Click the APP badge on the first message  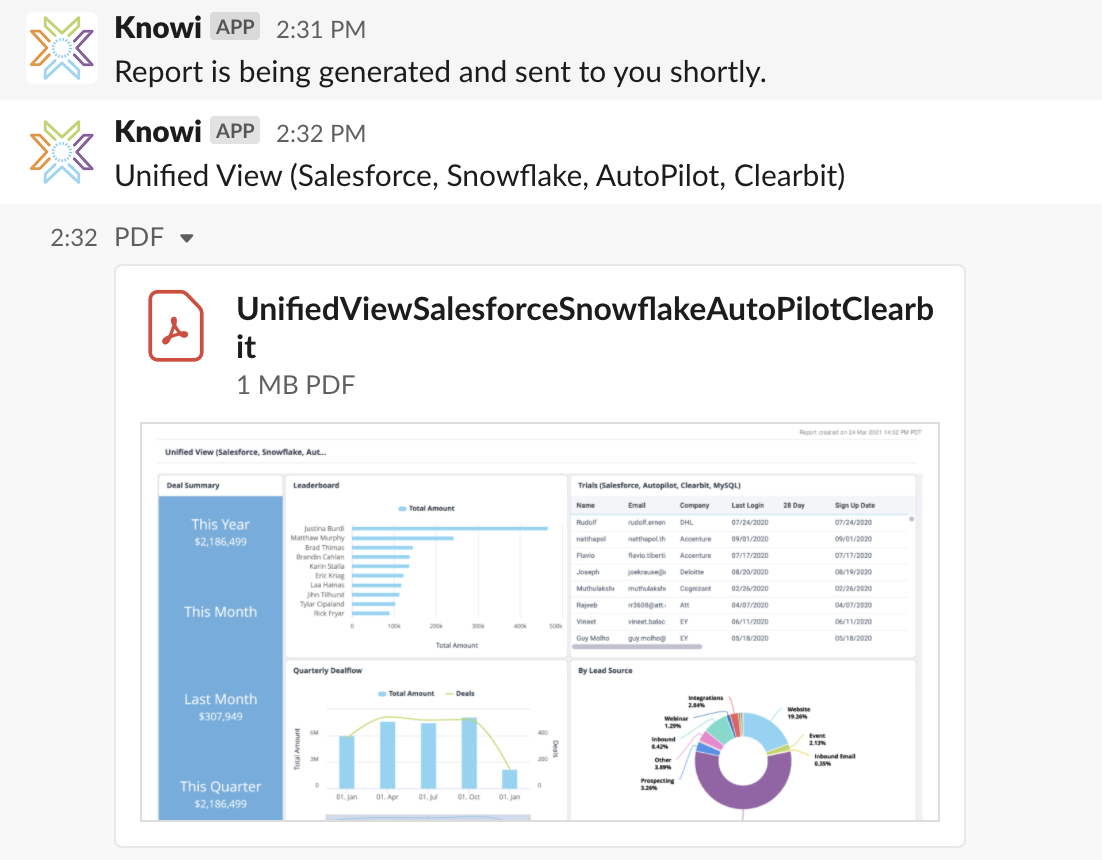(236, 27)
